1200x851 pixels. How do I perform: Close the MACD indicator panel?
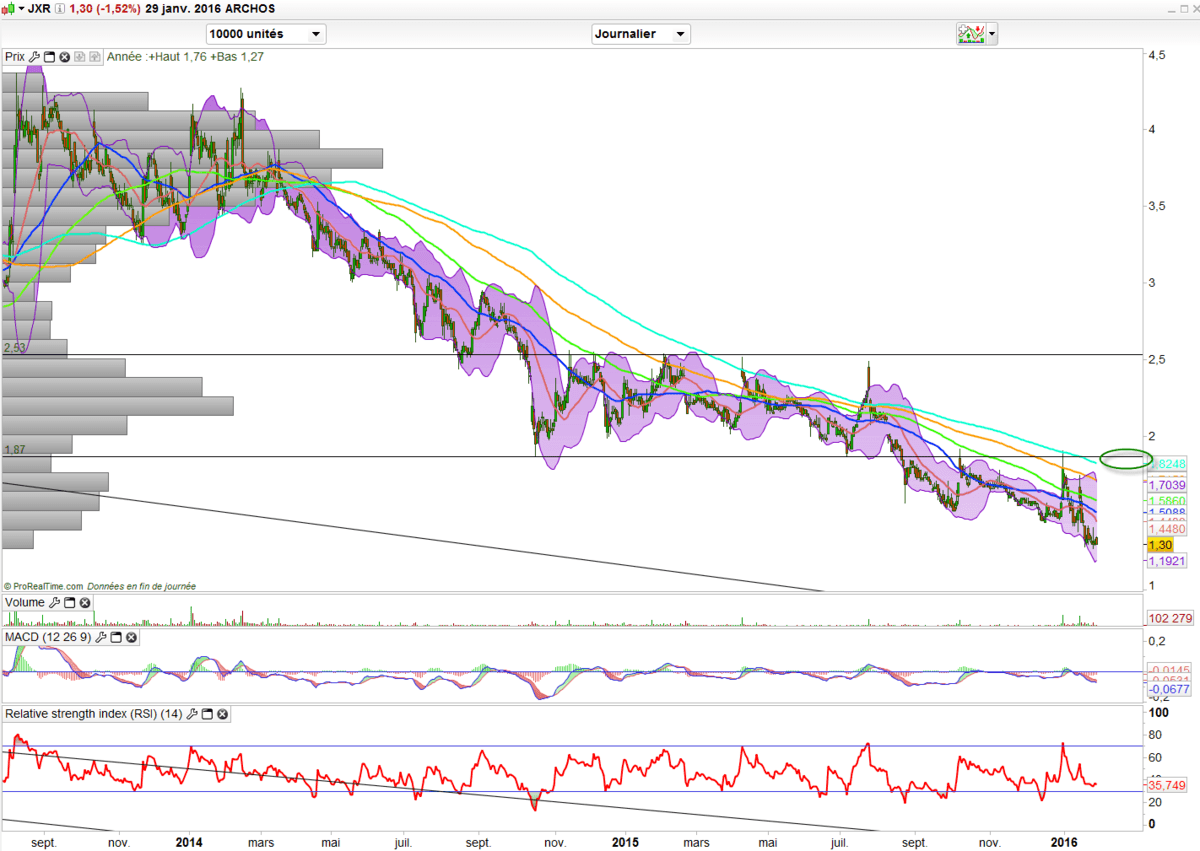(x=131, y=637)
